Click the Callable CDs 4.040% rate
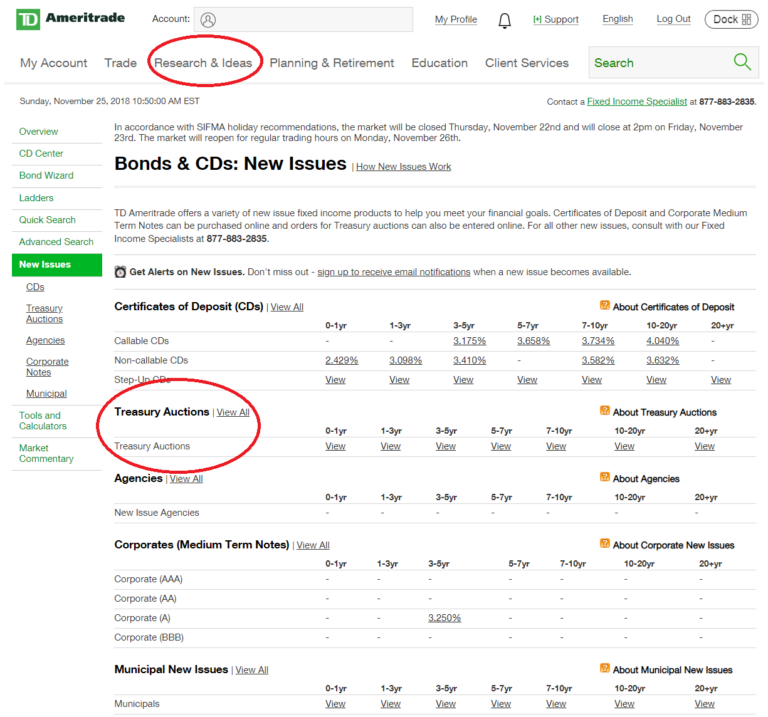The height and width of the screenshot is (717, 768). [662, 341]
